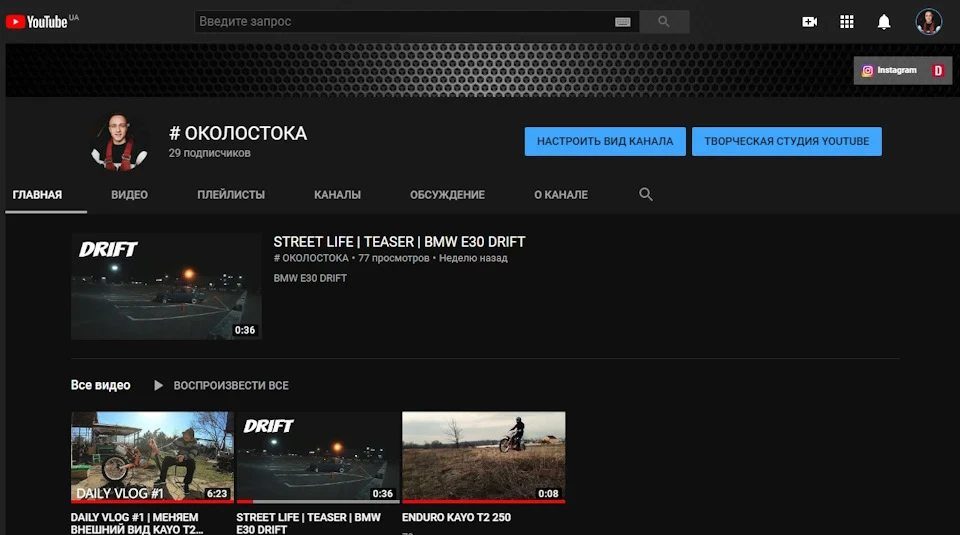Click the 29 подписчиков subscriber count
960x535 pixels.
(209, 153)
